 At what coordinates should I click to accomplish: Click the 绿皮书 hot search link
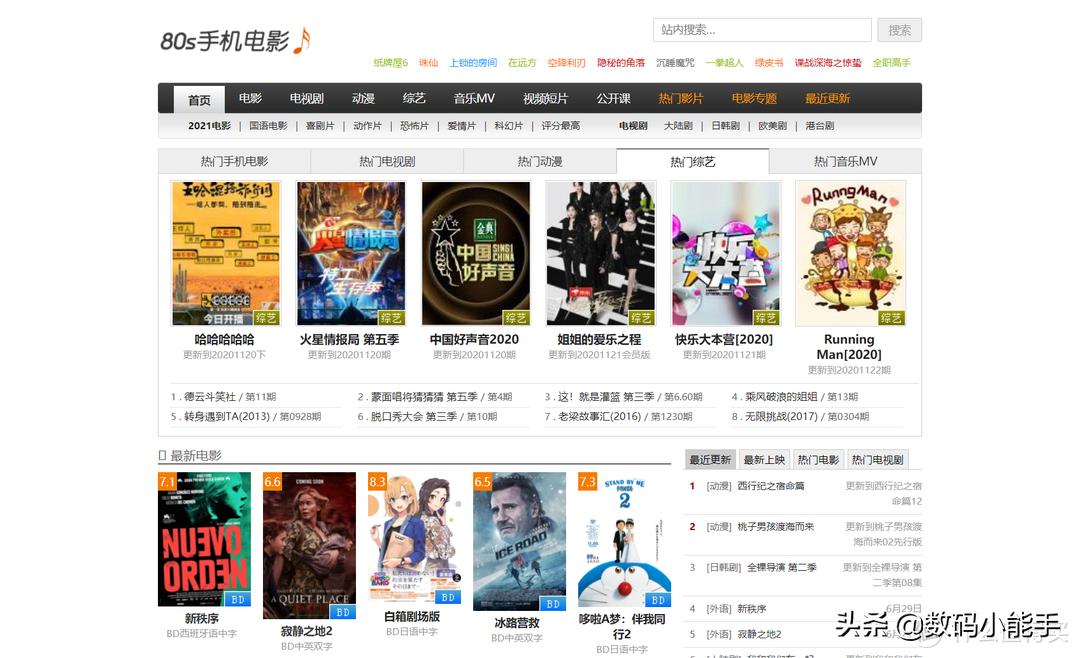[768, 62]
